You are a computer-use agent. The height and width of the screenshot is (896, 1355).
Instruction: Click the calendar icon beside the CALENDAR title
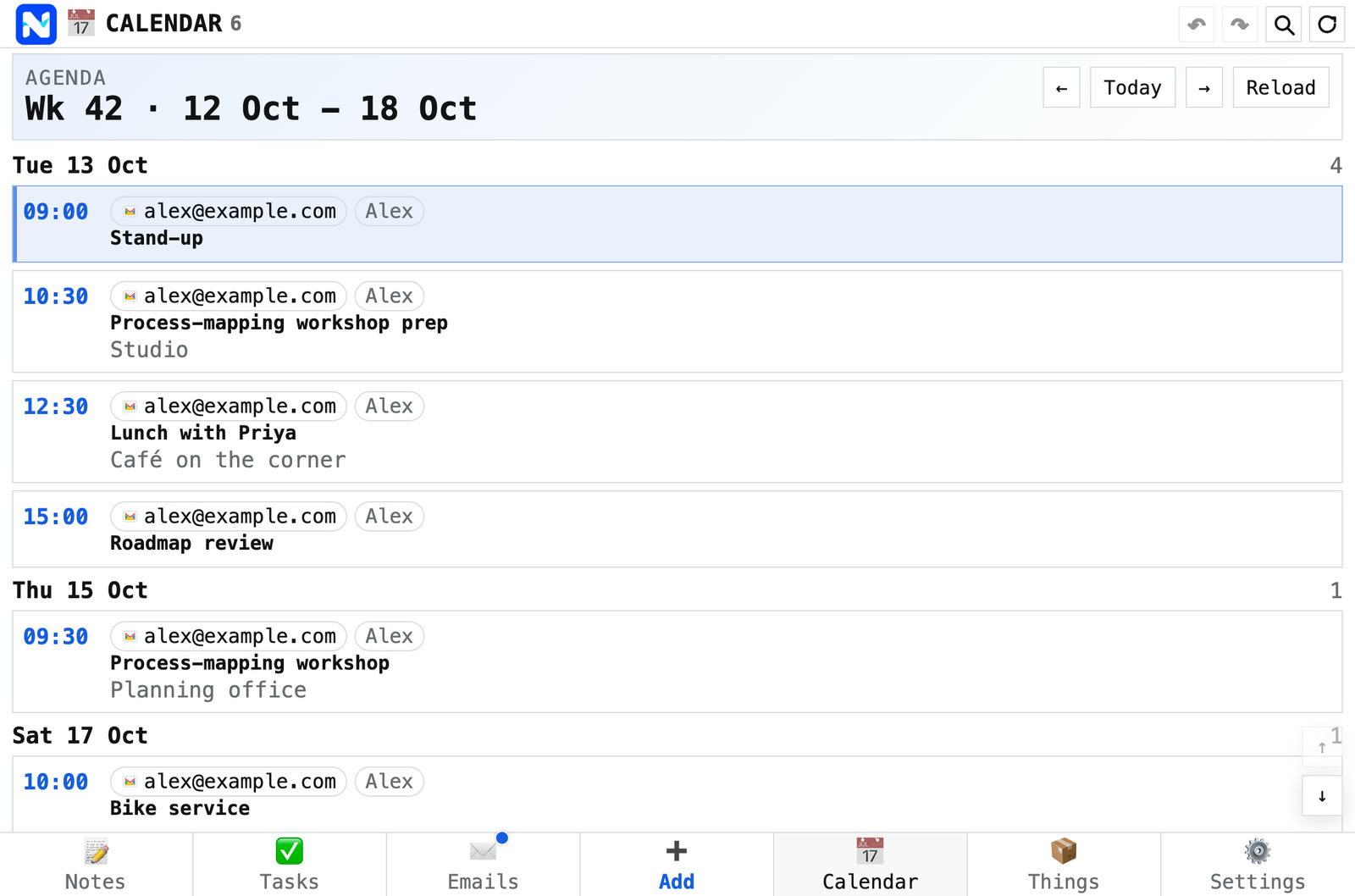[81, 23]
